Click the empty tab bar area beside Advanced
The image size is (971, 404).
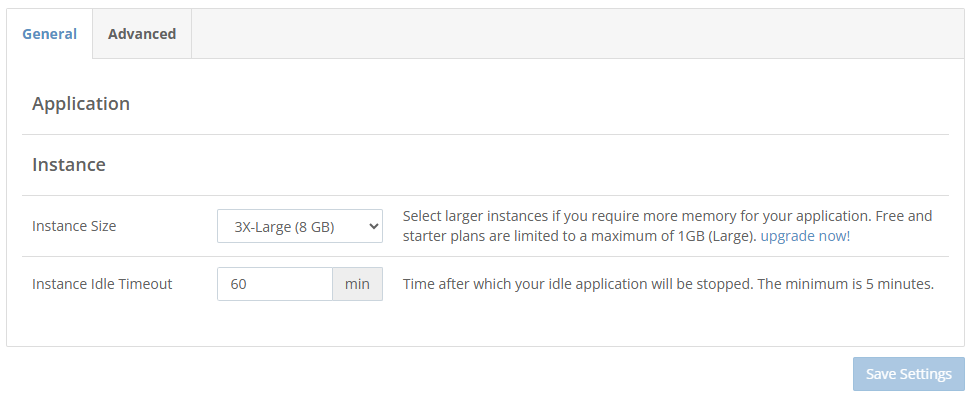[577, 34]
